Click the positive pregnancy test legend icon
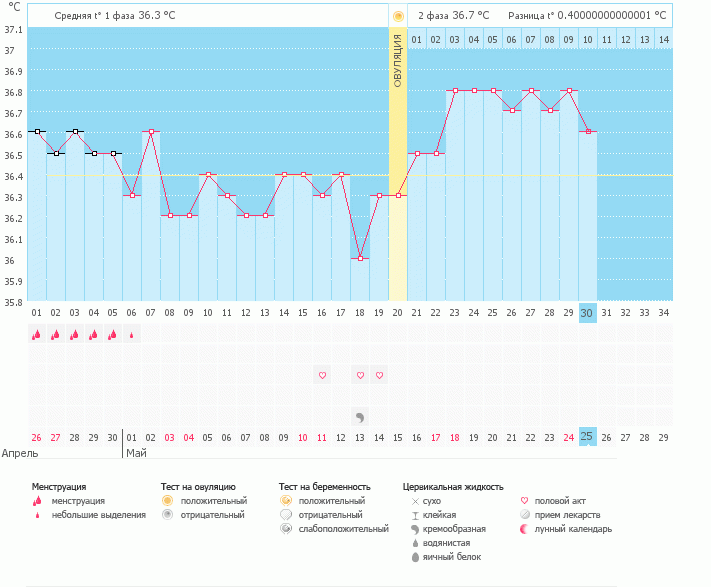Viewport: 711px width, 587px height. [286, 500]
